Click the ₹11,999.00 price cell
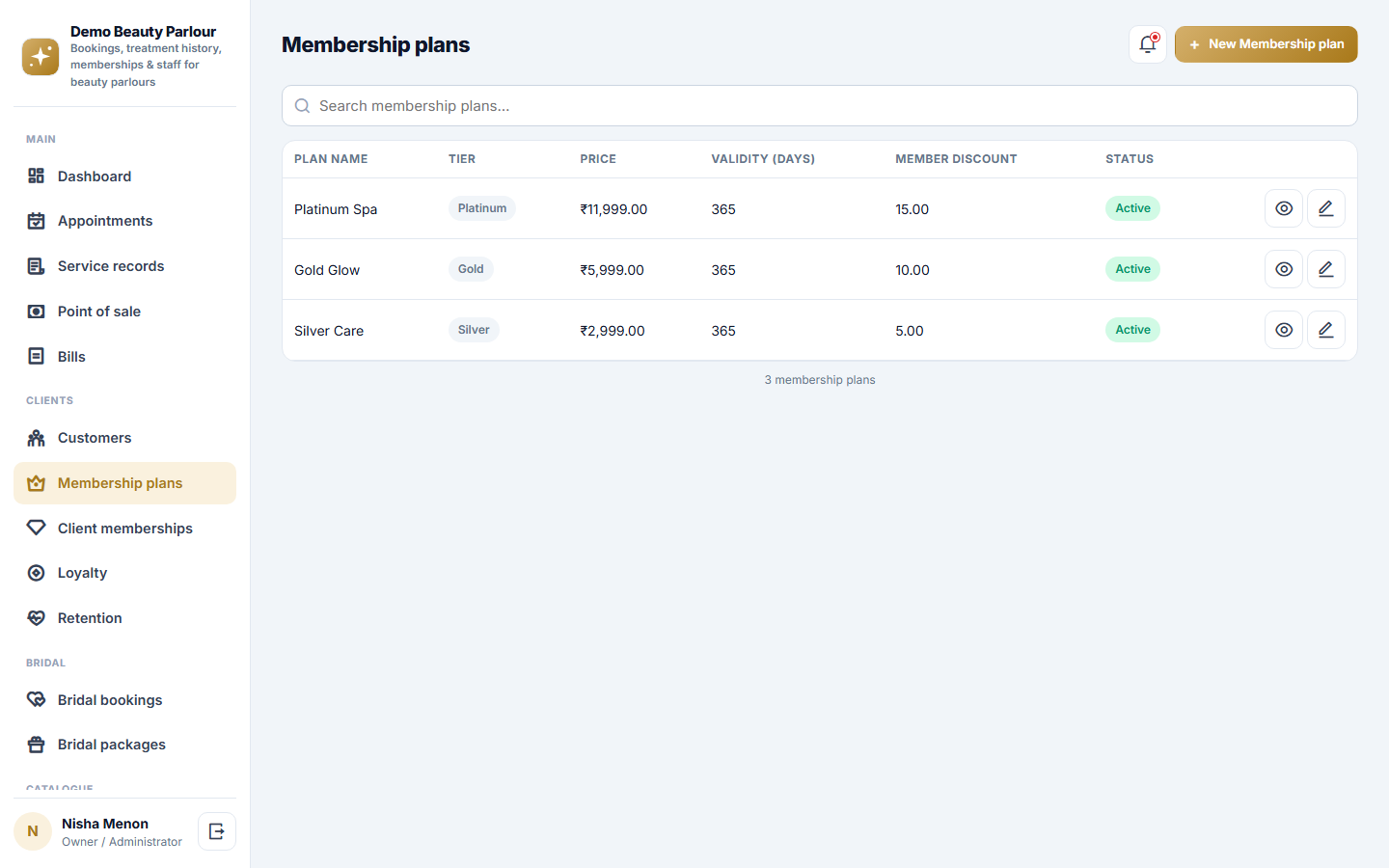This screenshot has height=868, width=1389. tap(613, 209)
